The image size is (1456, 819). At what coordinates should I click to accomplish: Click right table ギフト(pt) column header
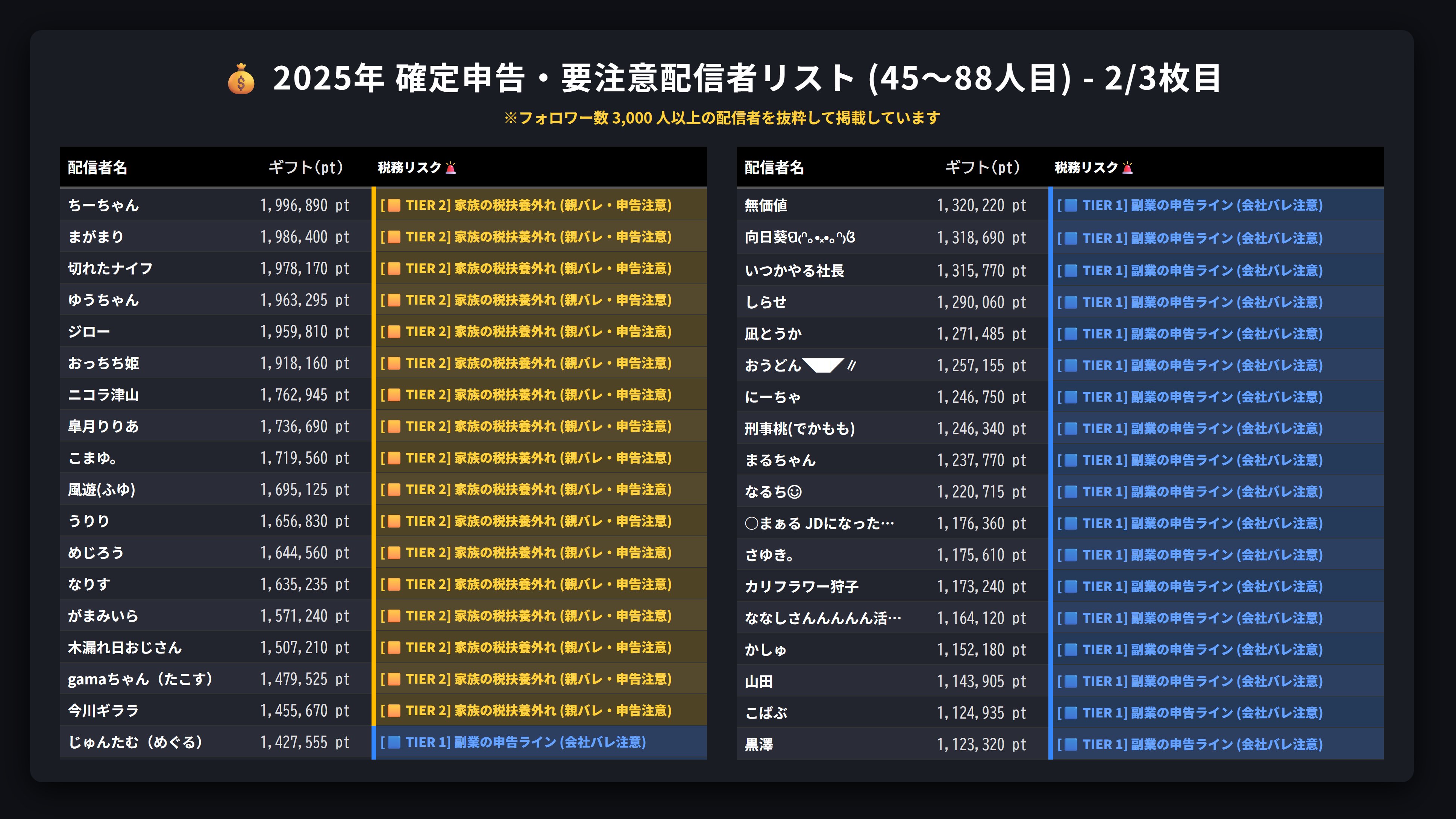[982, 167]
